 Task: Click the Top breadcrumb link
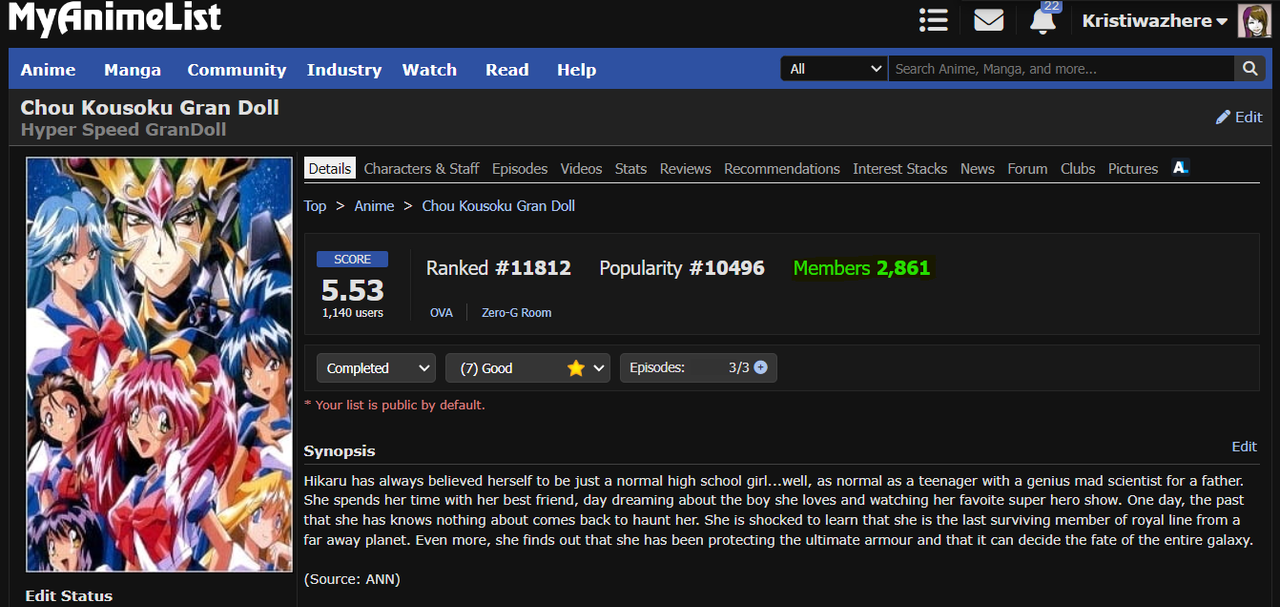(315, 206)
